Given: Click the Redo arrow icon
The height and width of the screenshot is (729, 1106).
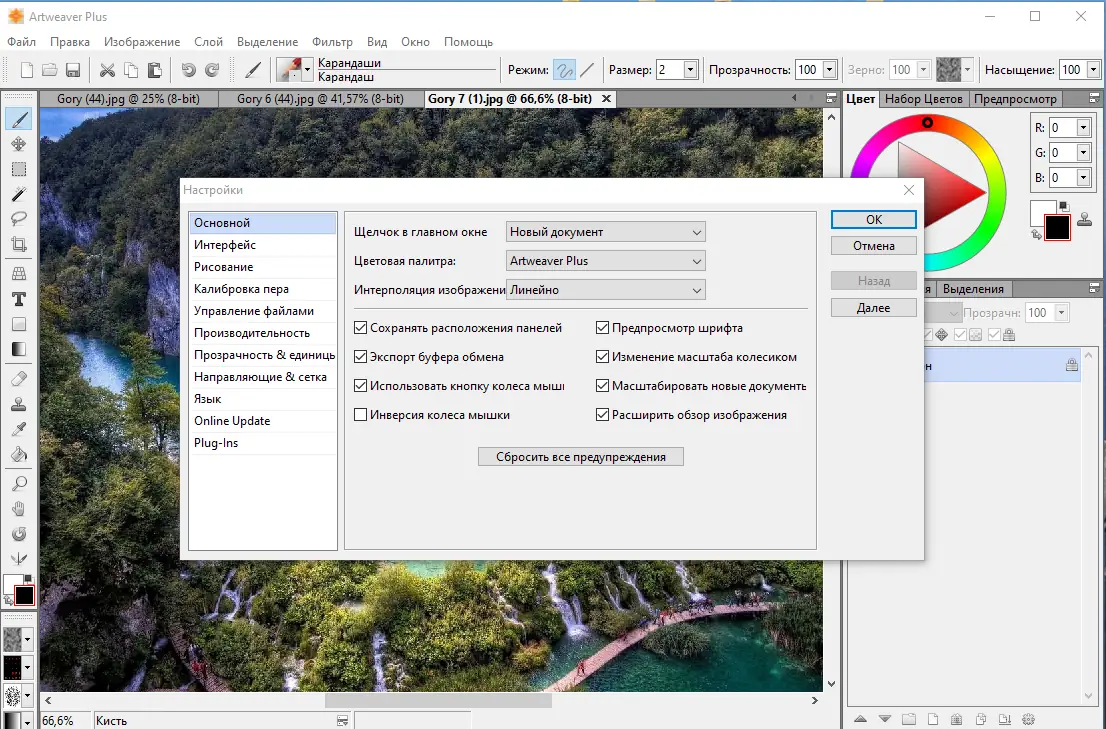Looking at the screenshot, I should (x=212, y=70).
